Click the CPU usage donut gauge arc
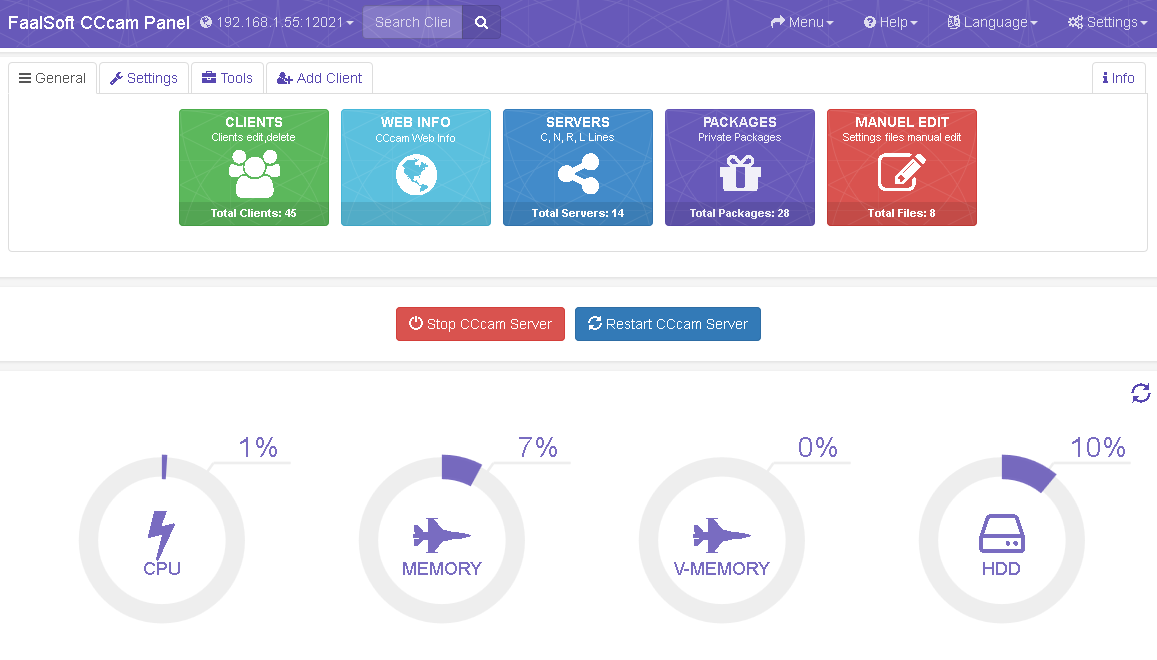1157x660 pixels. coord(164,467)
